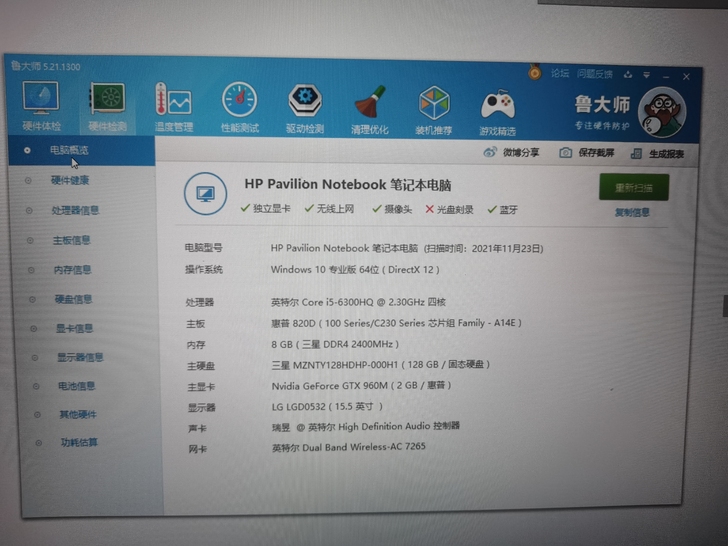Click 鲁大师 mascot avatar
The width and height of the screenshot is (728, 546).
662,113
